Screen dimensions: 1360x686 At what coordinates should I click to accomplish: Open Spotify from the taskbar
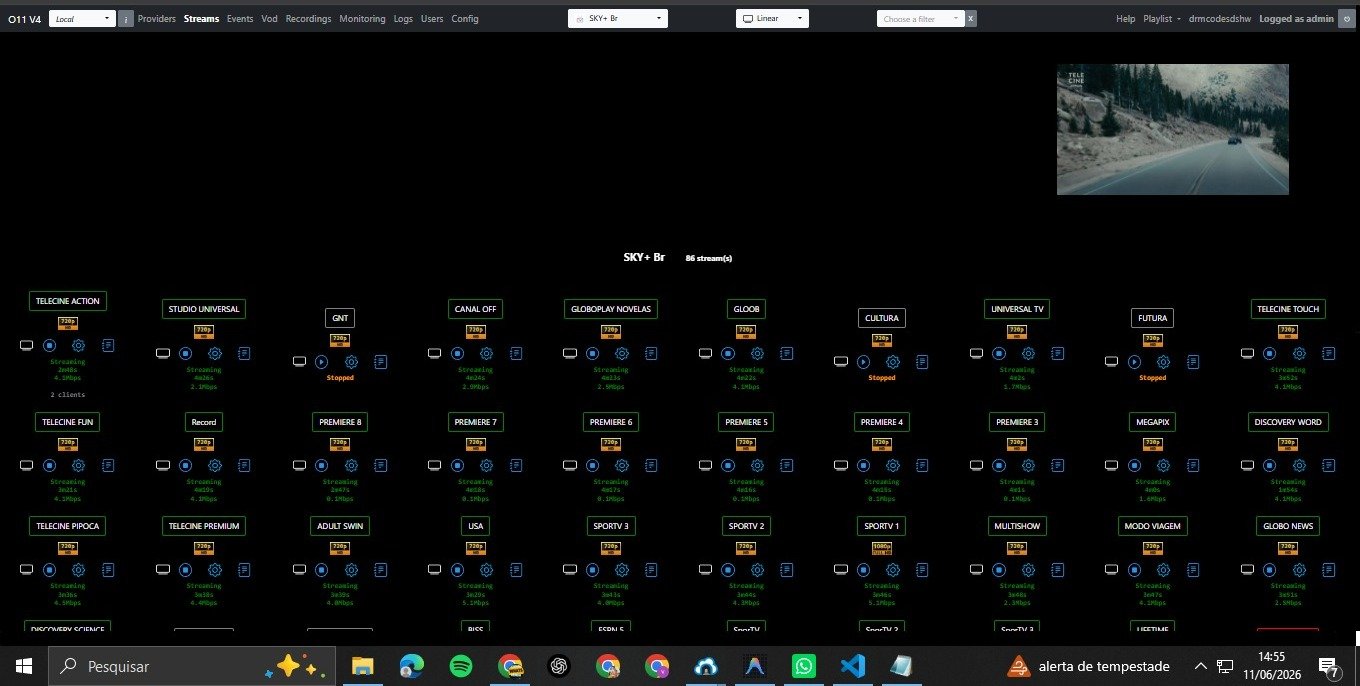[x=461, y=666]
